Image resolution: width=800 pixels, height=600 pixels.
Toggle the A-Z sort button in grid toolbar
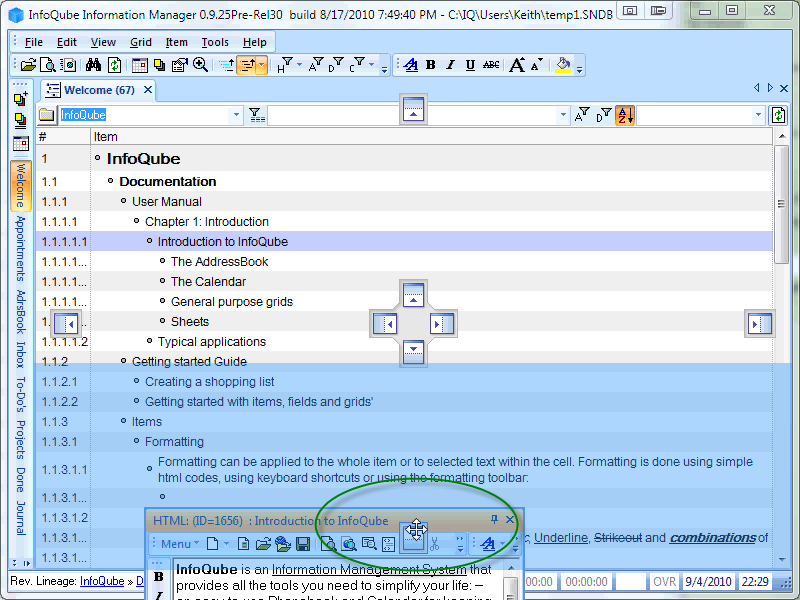[625, 115]
